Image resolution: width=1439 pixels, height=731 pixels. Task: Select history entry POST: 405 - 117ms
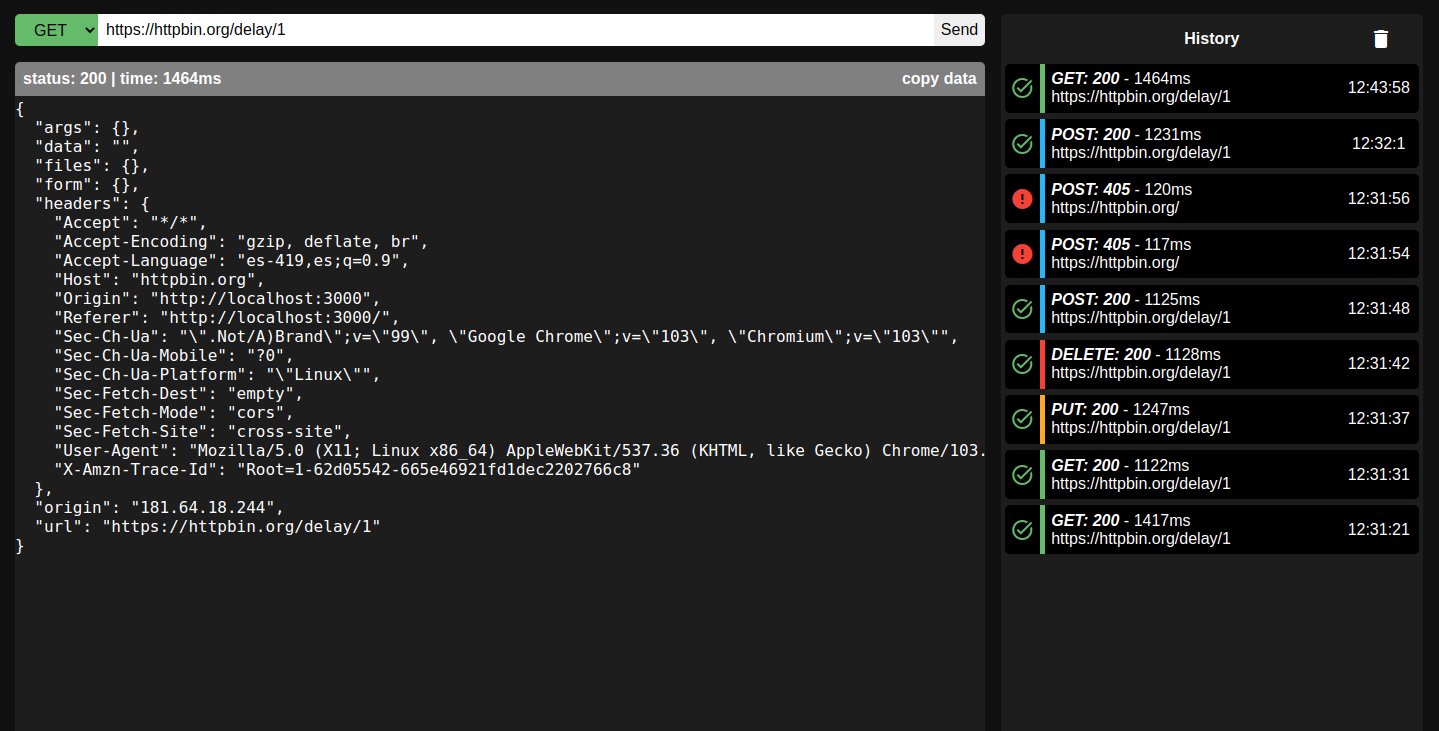click(1212, 253)
